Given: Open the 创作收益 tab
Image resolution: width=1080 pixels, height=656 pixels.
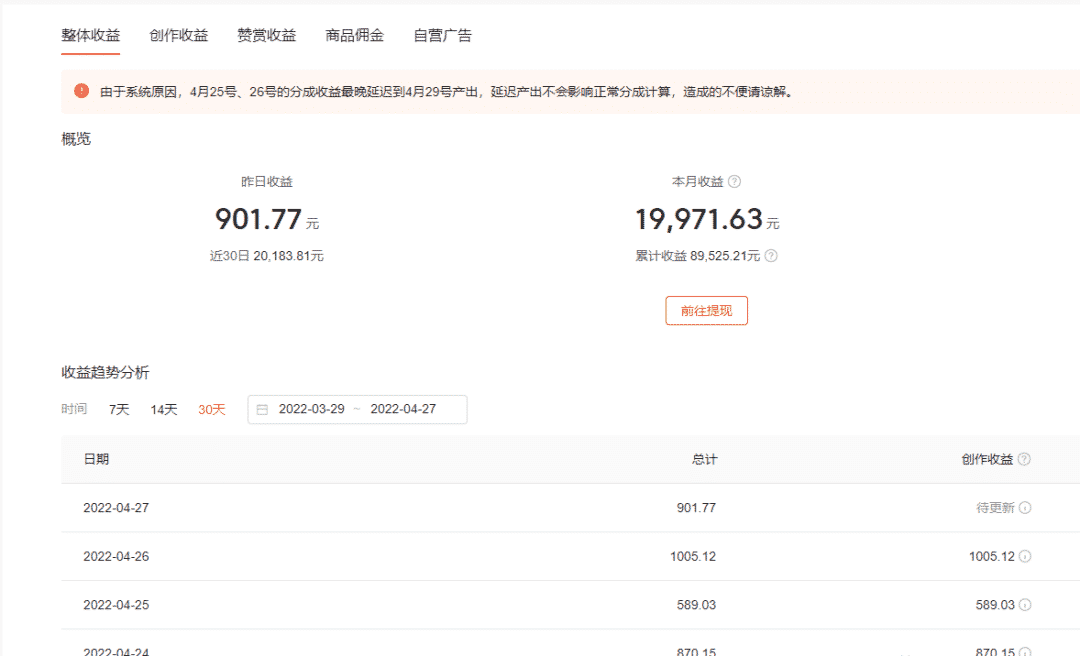Looking at the screenshot, I should [178, 35].
